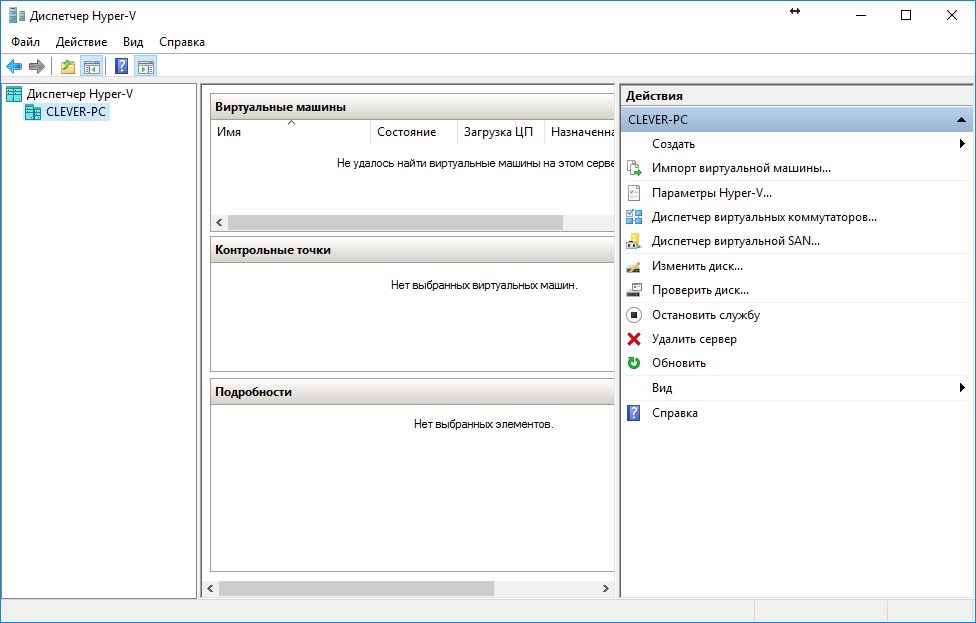
Task: Open 'Импорт виртуальной машины...' action
Action: 741,168
